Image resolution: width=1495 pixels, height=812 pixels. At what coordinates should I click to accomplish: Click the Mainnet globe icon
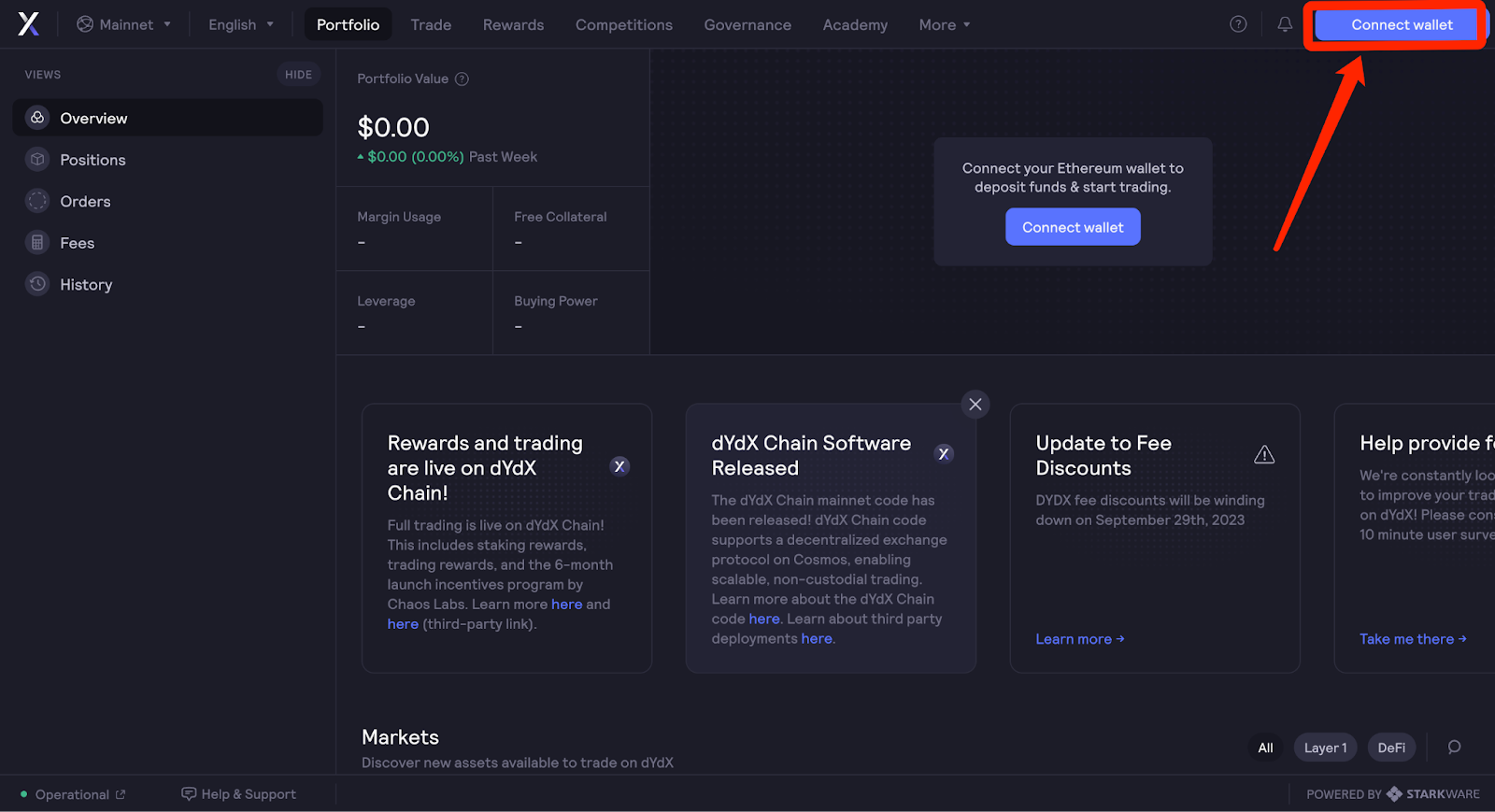[x=85, y=24]
